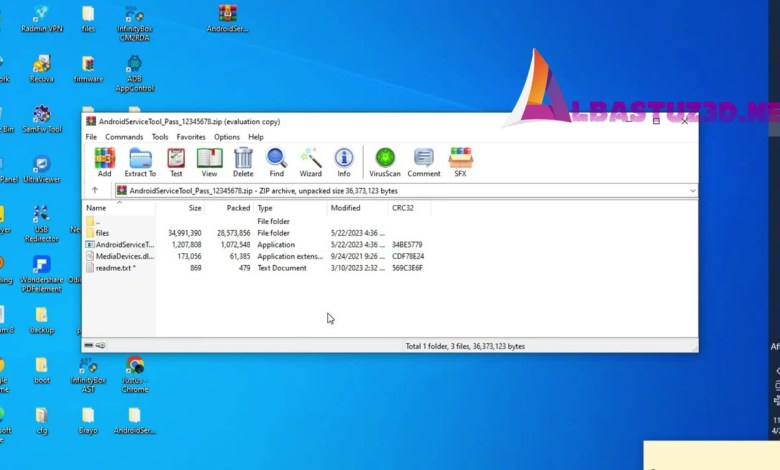Open SamFw Tool desktop icon
The height and width of the screenshot is (470, 780).
click(42, 119)
